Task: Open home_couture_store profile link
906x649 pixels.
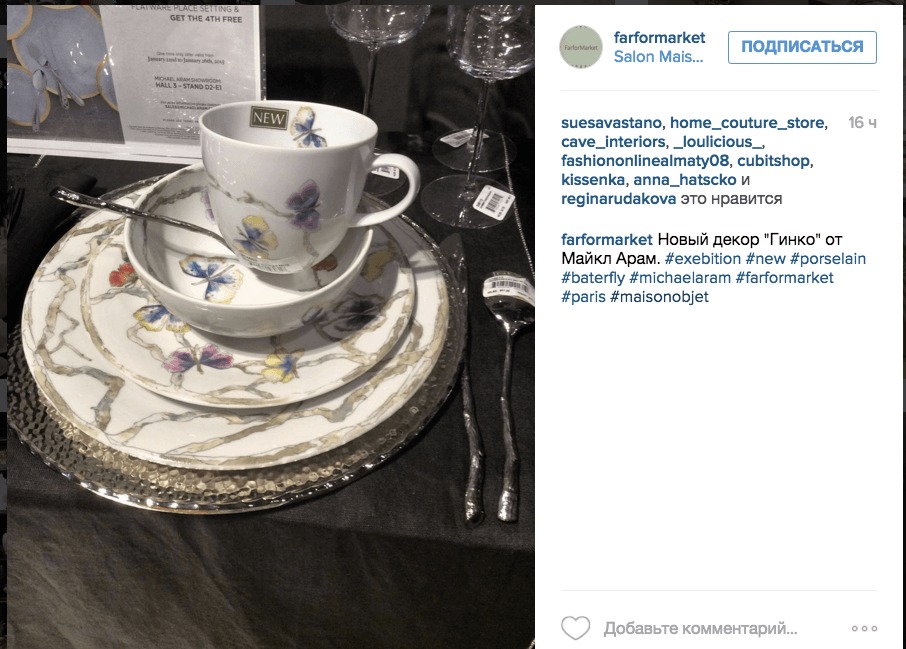Action: (x=747, y=123)
